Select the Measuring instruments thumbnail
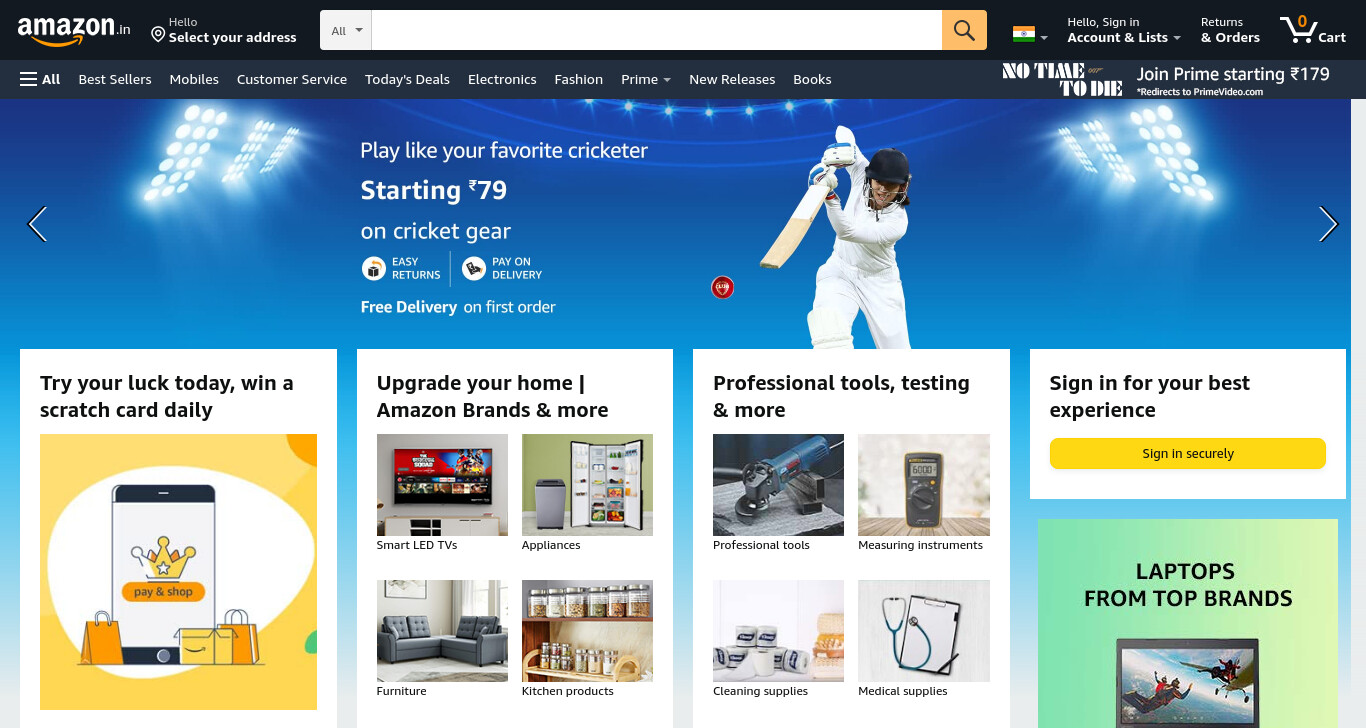The width and height of the screenshot is (1366, 728). coord(924,485)
